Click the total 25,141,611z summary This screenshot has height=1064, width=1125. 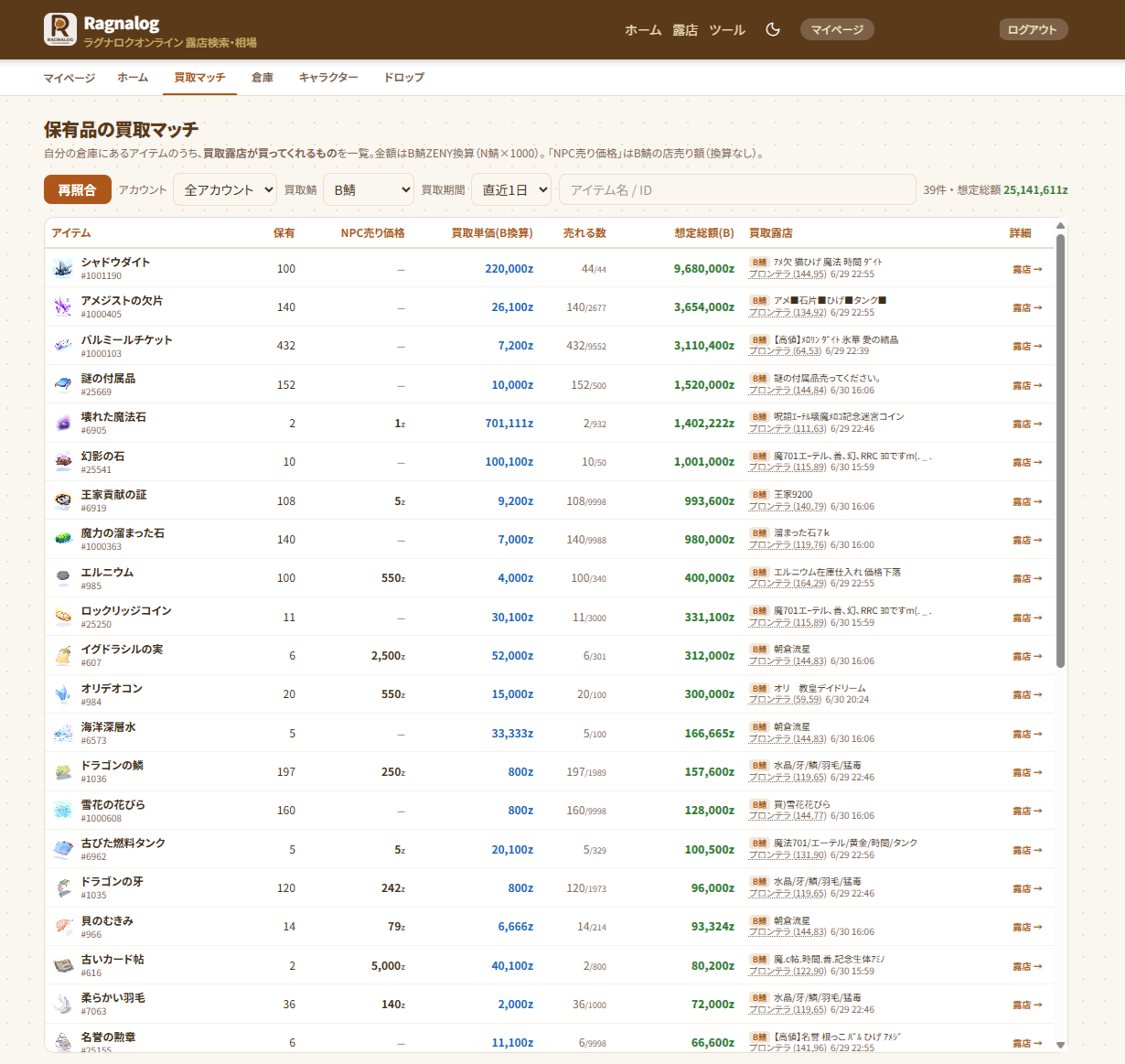(1035, 190)
